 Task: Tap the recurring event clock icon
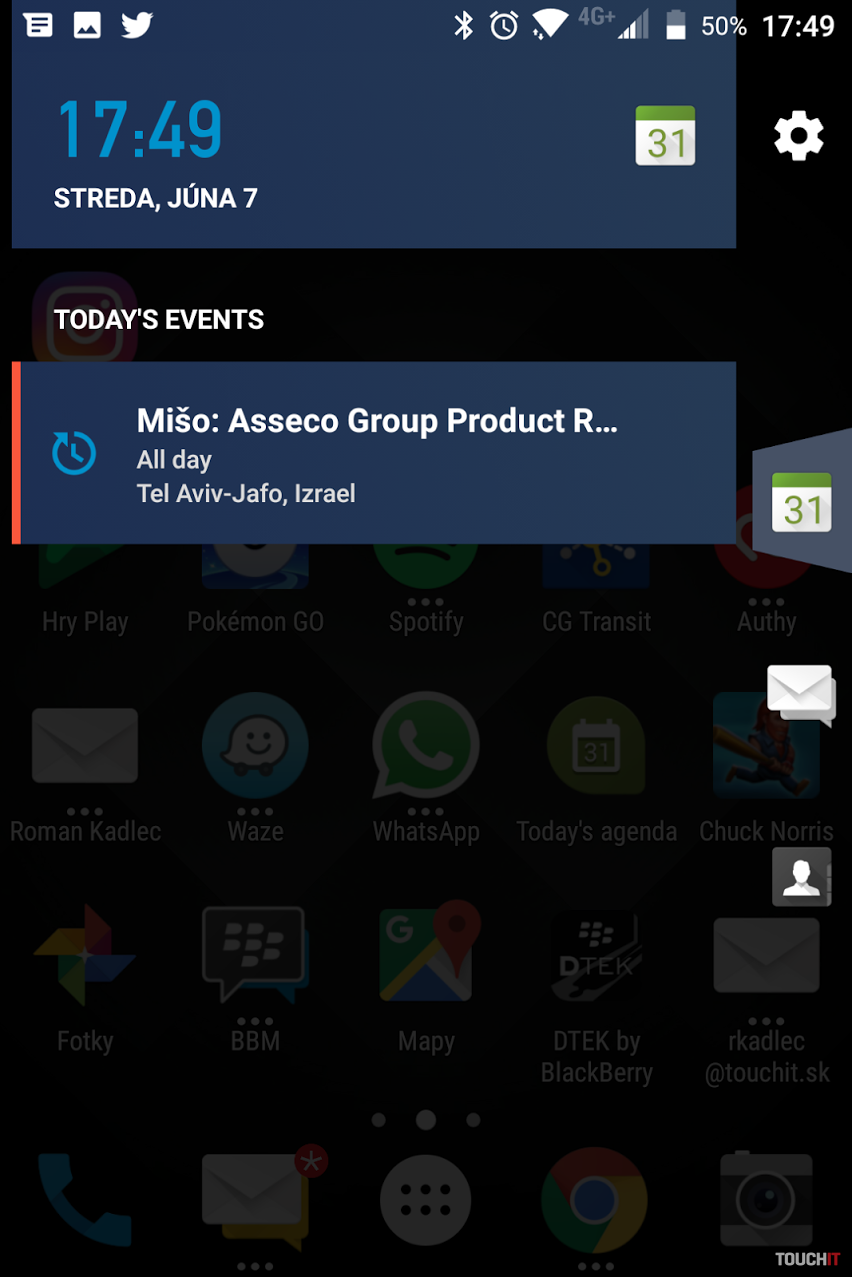(x=74, y=453)
